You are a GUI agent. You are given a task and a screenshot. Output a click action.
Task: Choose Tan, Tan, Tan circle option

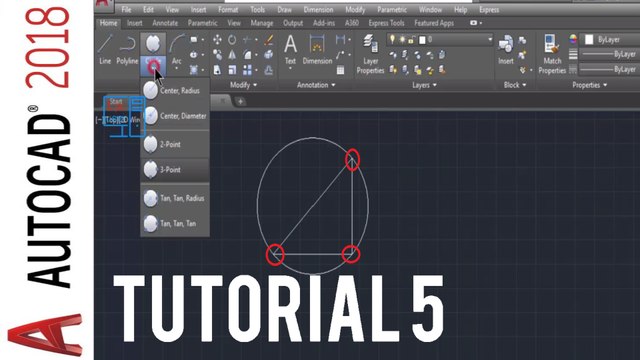coord(175,224)
